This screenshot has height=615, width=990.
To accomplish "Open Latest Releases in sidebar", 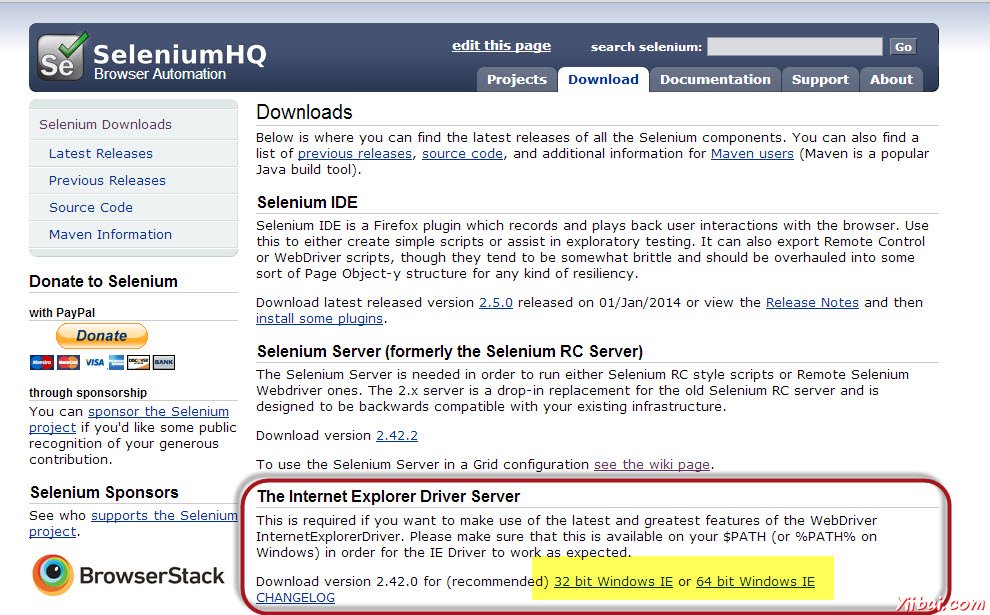I will (101, 154).
